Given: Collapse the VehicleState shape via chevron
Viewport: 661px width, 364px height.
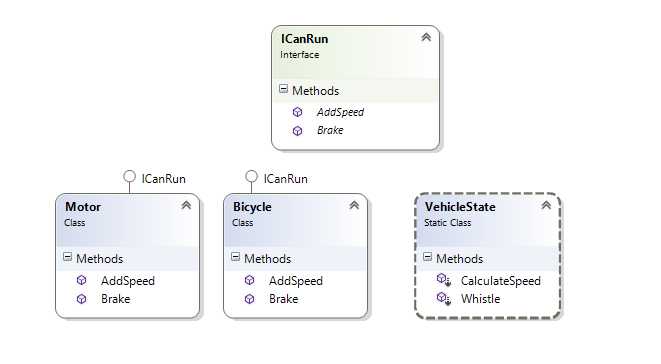Looking at the screenshot, I should pos(546,205).
